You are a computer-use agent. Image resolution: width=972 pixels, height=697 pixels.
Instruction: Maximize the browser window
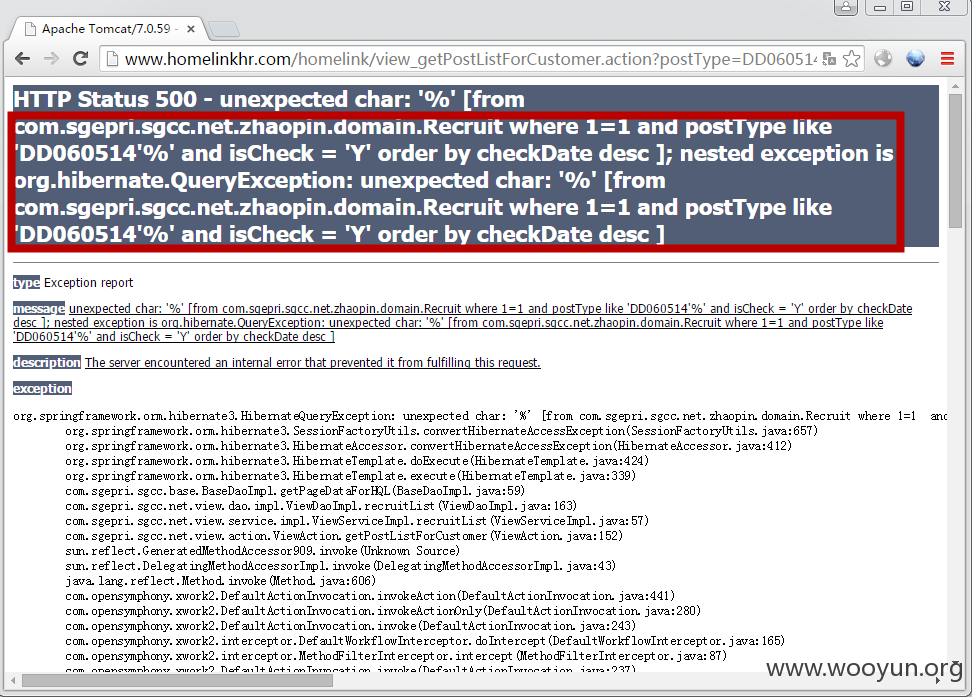coord(907,7)
